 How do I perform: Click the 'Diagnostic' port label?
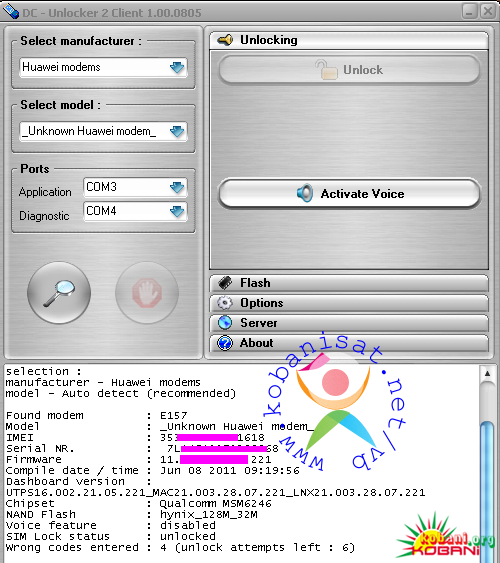(x=44, y=216)
